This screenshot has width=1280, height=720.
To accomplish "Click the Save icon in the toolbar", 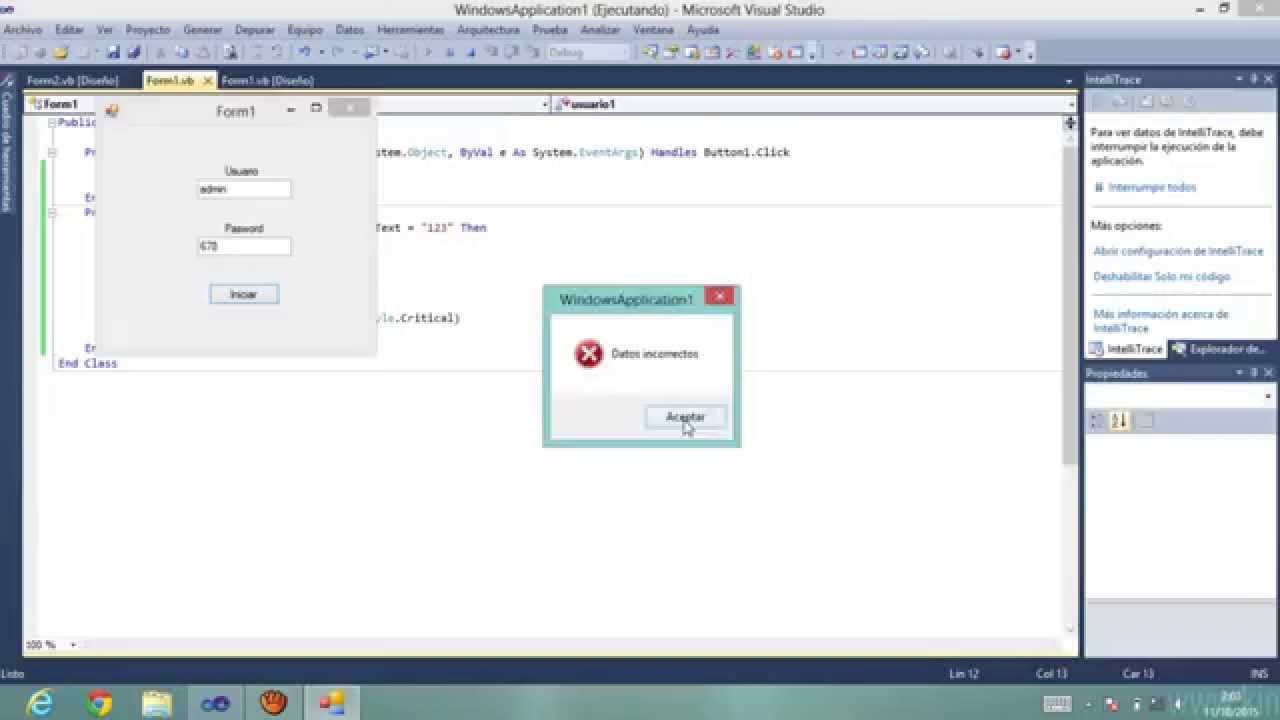I will pos(113,52).
